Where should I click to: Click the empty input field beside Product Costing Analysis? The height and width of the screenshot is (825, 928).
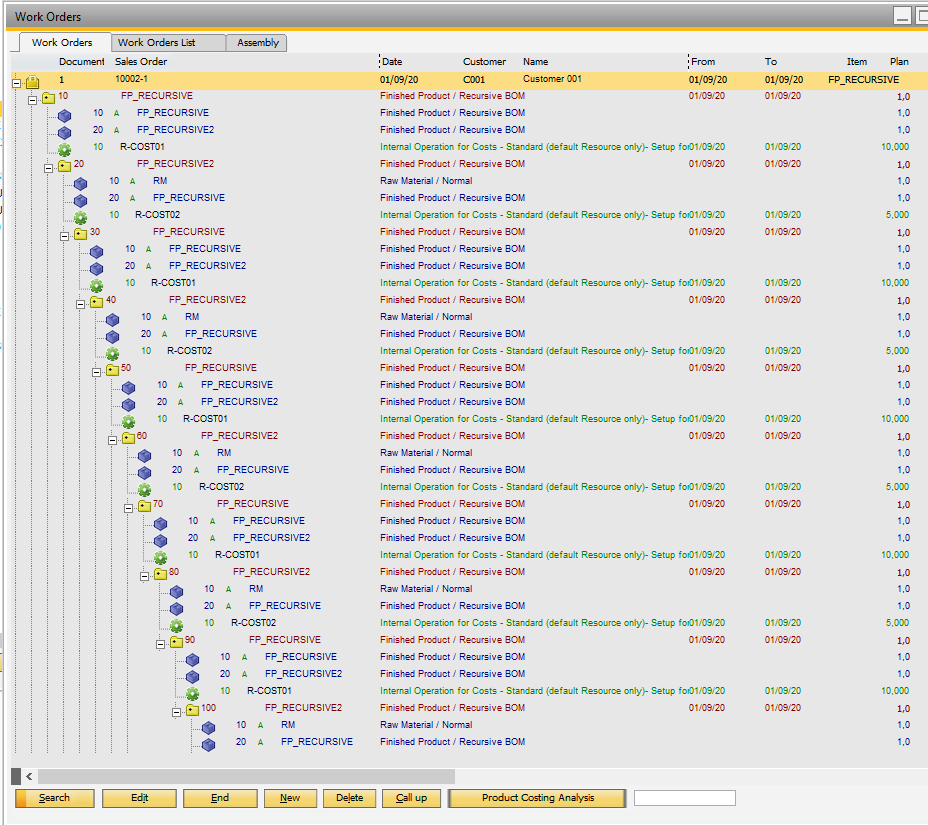click(x=684, y=797)
